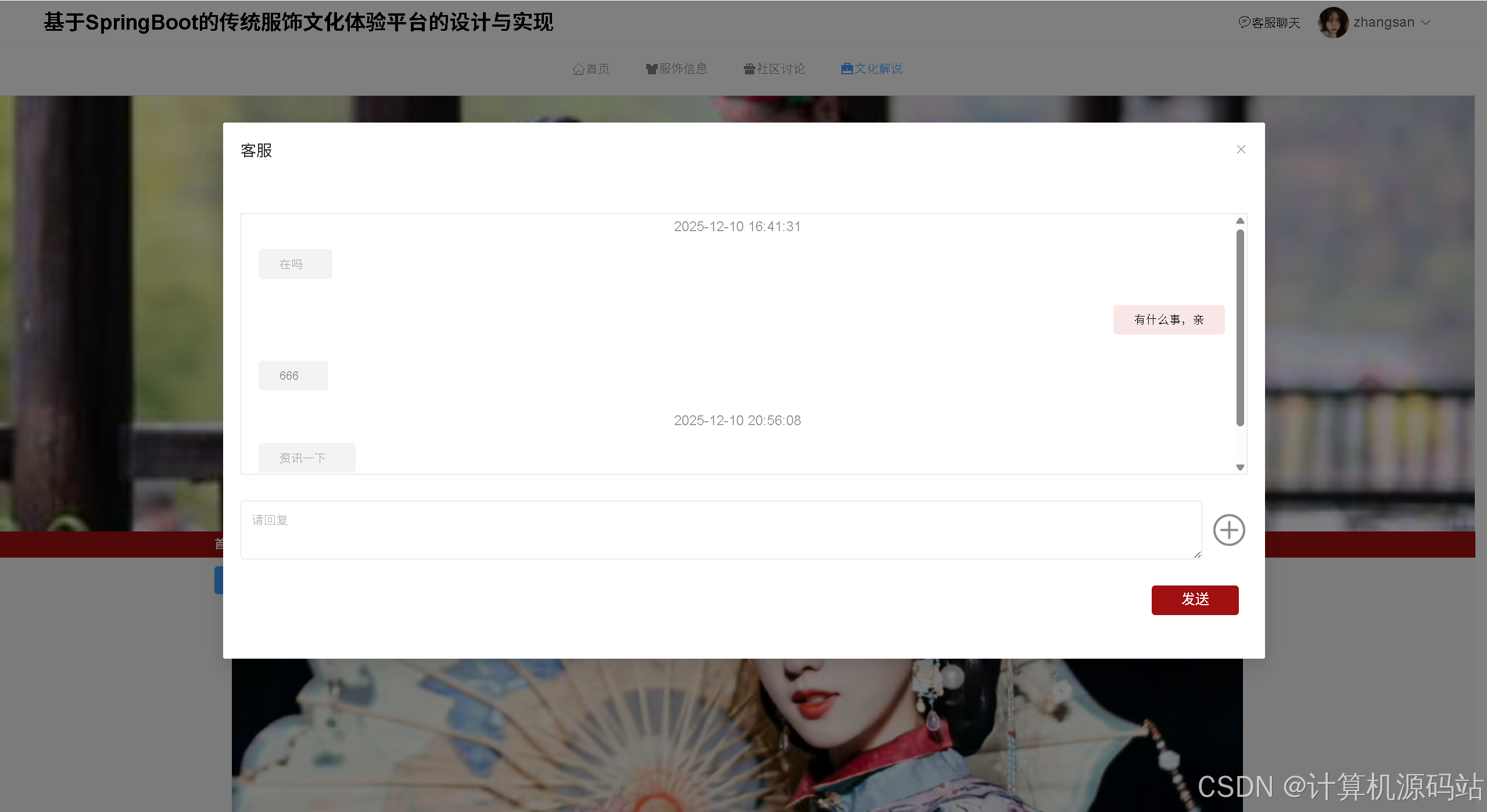
Task: Click the zhangsan user avatar
Action: tap(1332, 23)
